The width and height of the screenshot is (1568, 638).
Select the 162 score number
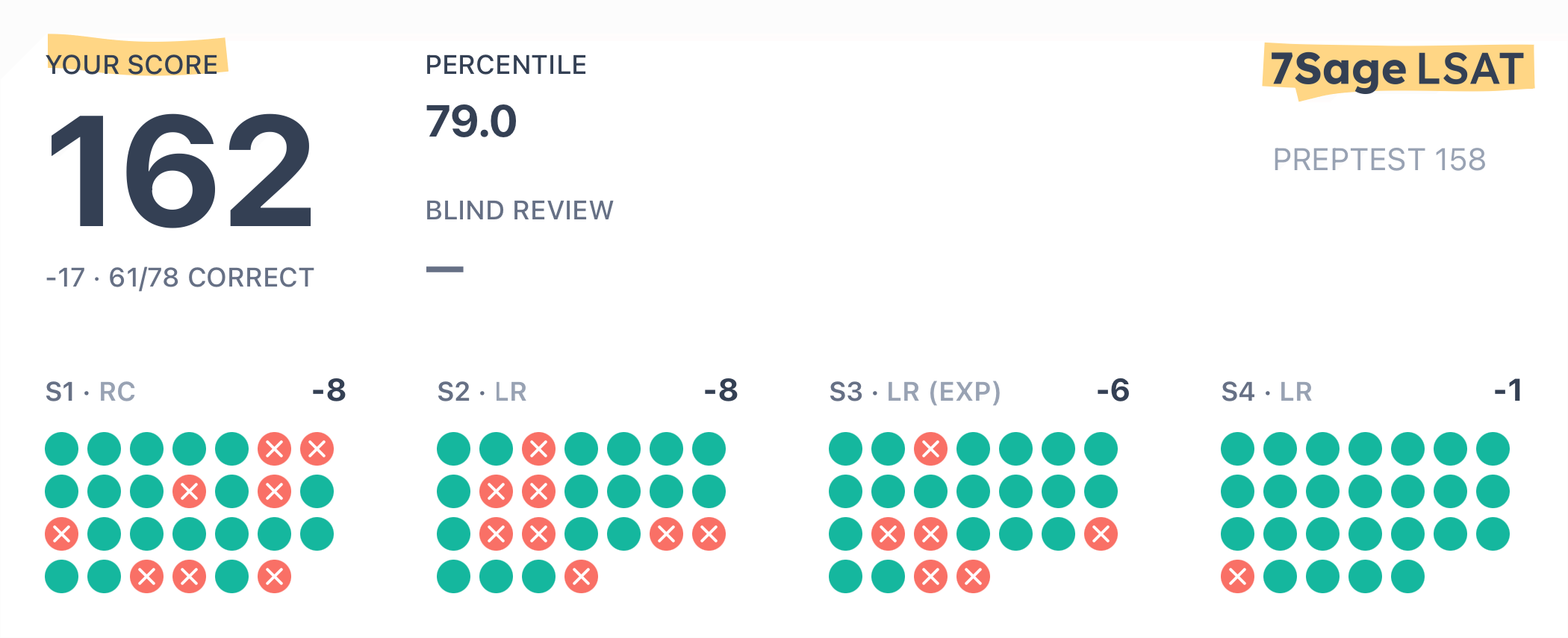[x=181, y=171]
